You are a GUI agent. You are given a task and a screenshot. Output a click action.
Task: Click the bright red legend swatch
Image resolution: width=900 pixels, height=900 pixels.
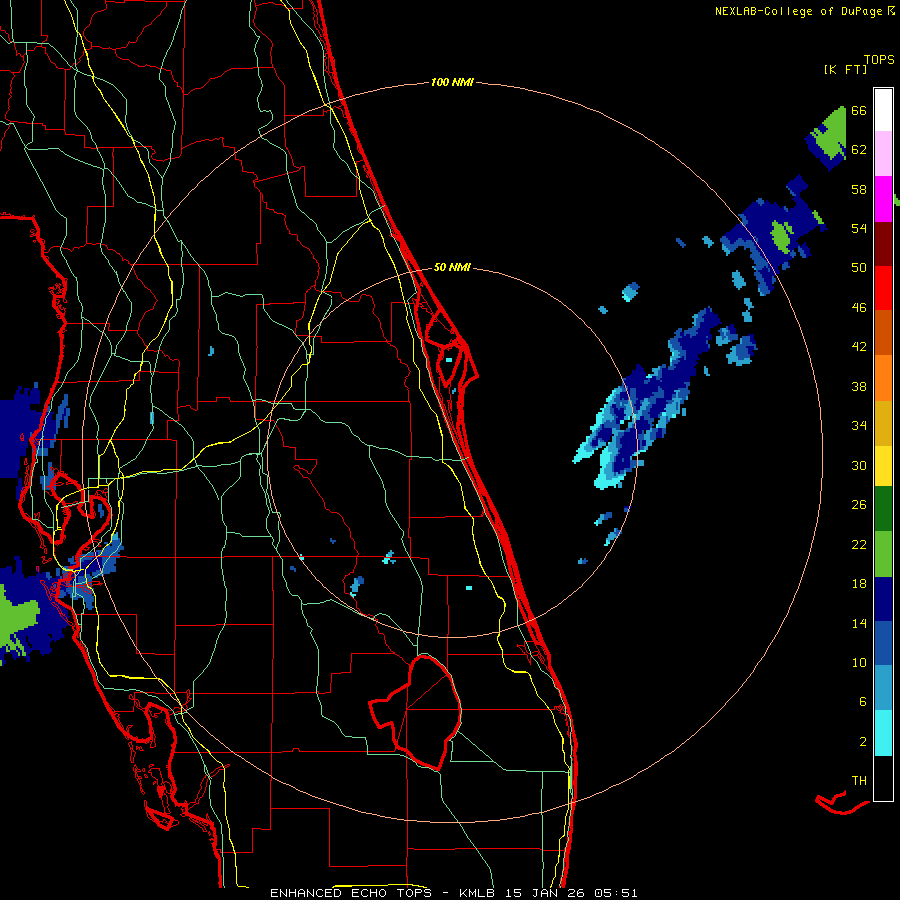883,288
